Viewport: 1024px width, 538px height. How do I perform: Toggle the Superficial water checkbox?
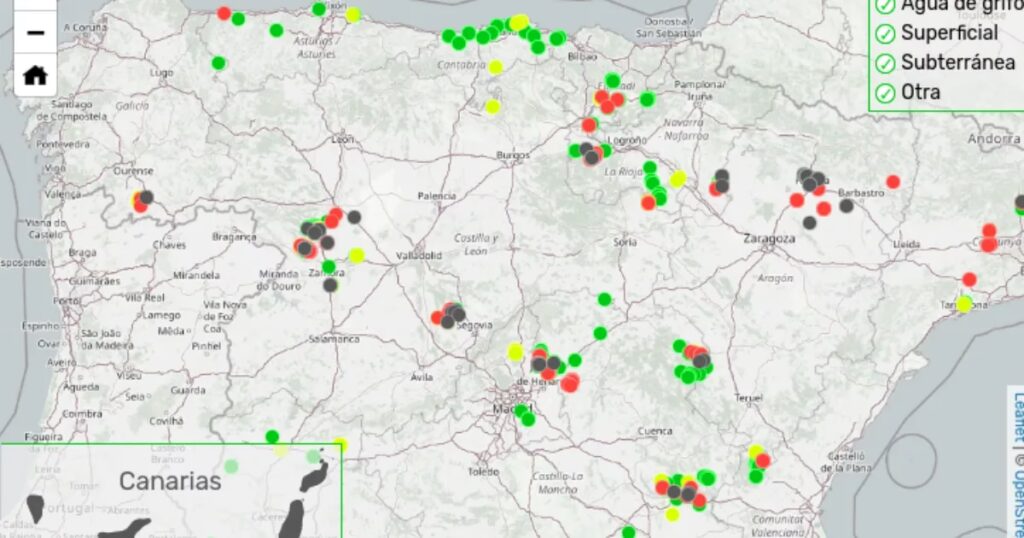(885, 33)
